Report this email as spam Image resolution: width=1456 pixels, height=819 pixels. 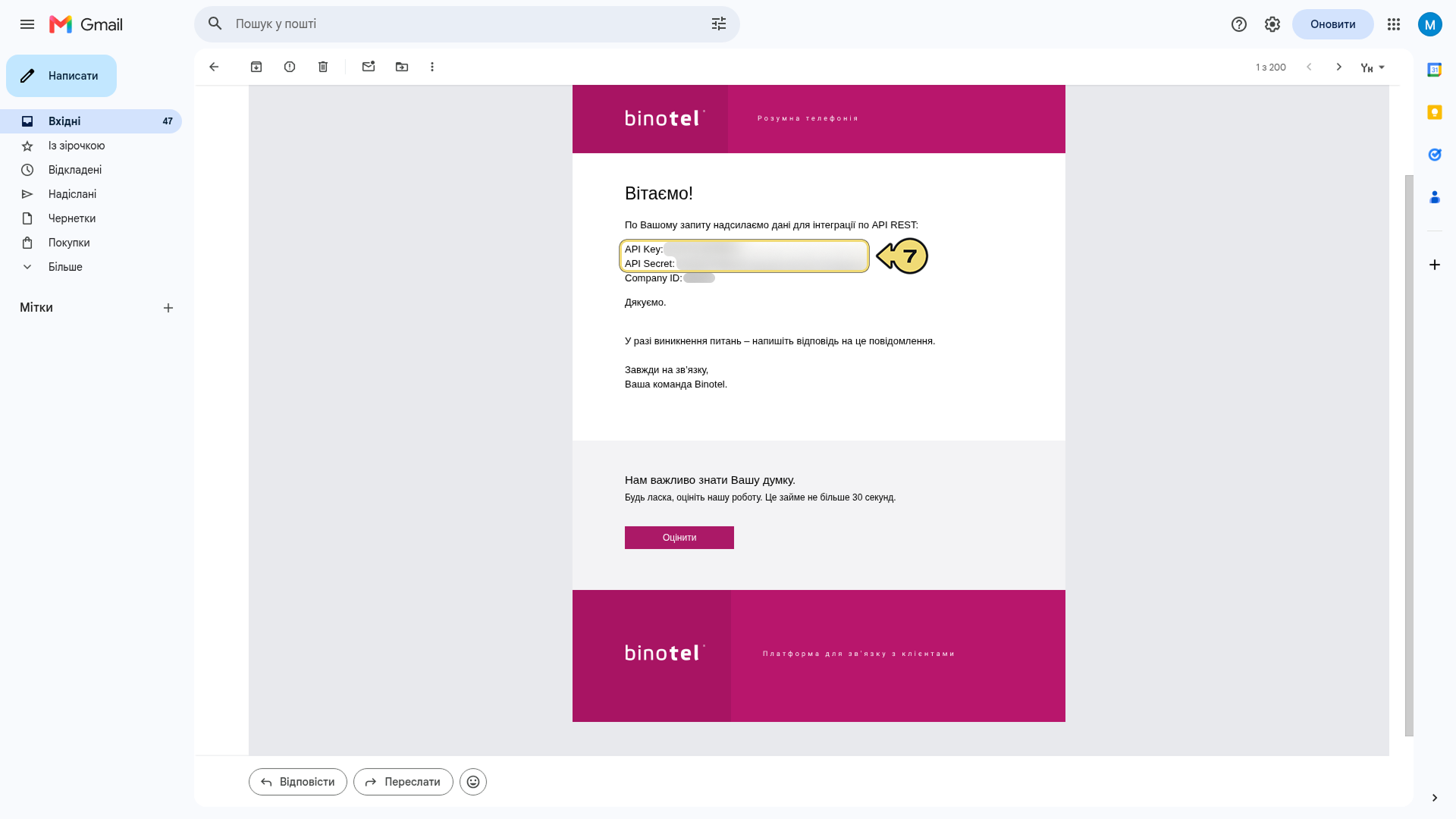pos(290,67)
